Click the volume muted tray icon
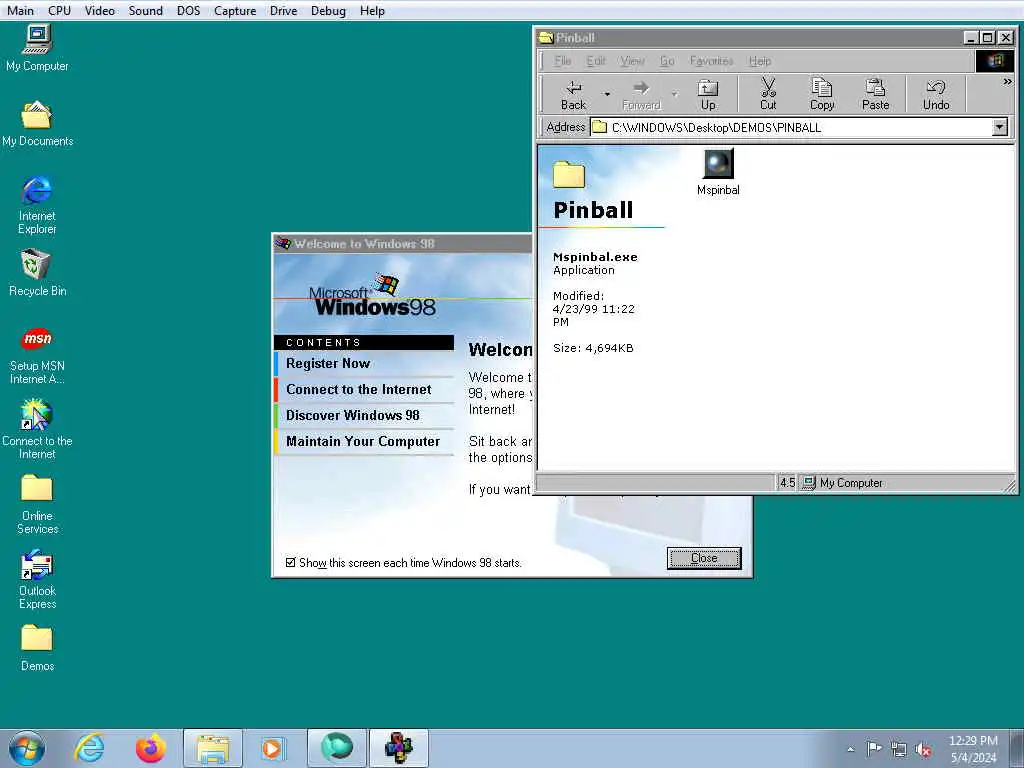Screen dimensions: 1024x768 coord(922,749)
